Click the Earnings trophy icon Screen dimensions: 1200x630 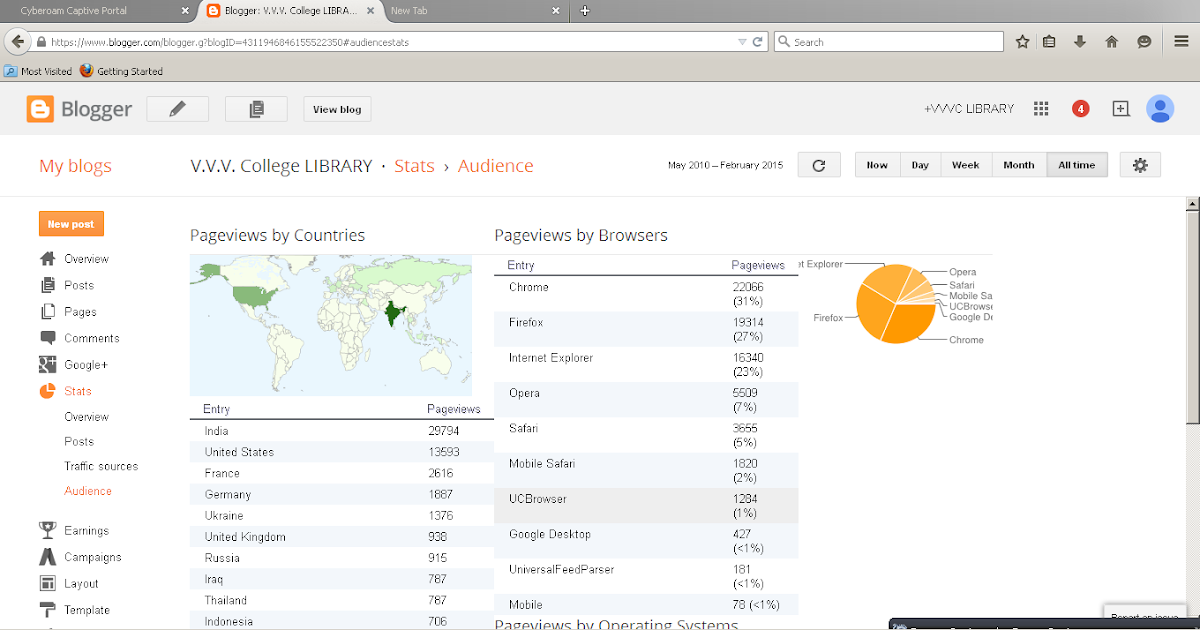tap(47, 530)
